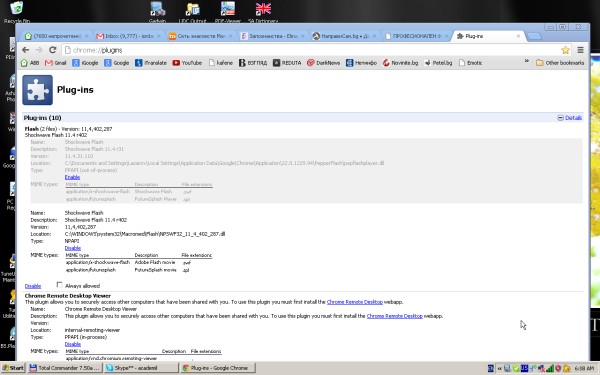The height and width of the screenshot is (375, 600).
Task: Open the YouTube bookmark
Action: click(187, 63)
